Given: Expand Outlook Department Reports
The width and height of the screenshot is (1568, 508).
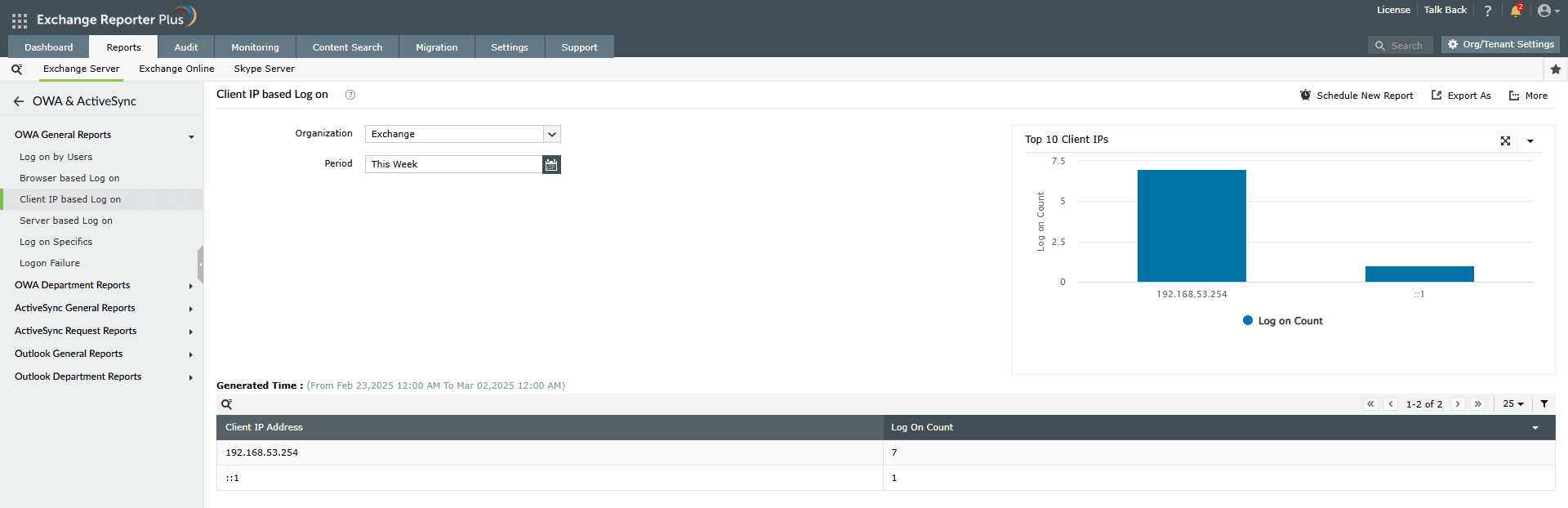Looking at the screenshot, I should [x=101, y=377].
